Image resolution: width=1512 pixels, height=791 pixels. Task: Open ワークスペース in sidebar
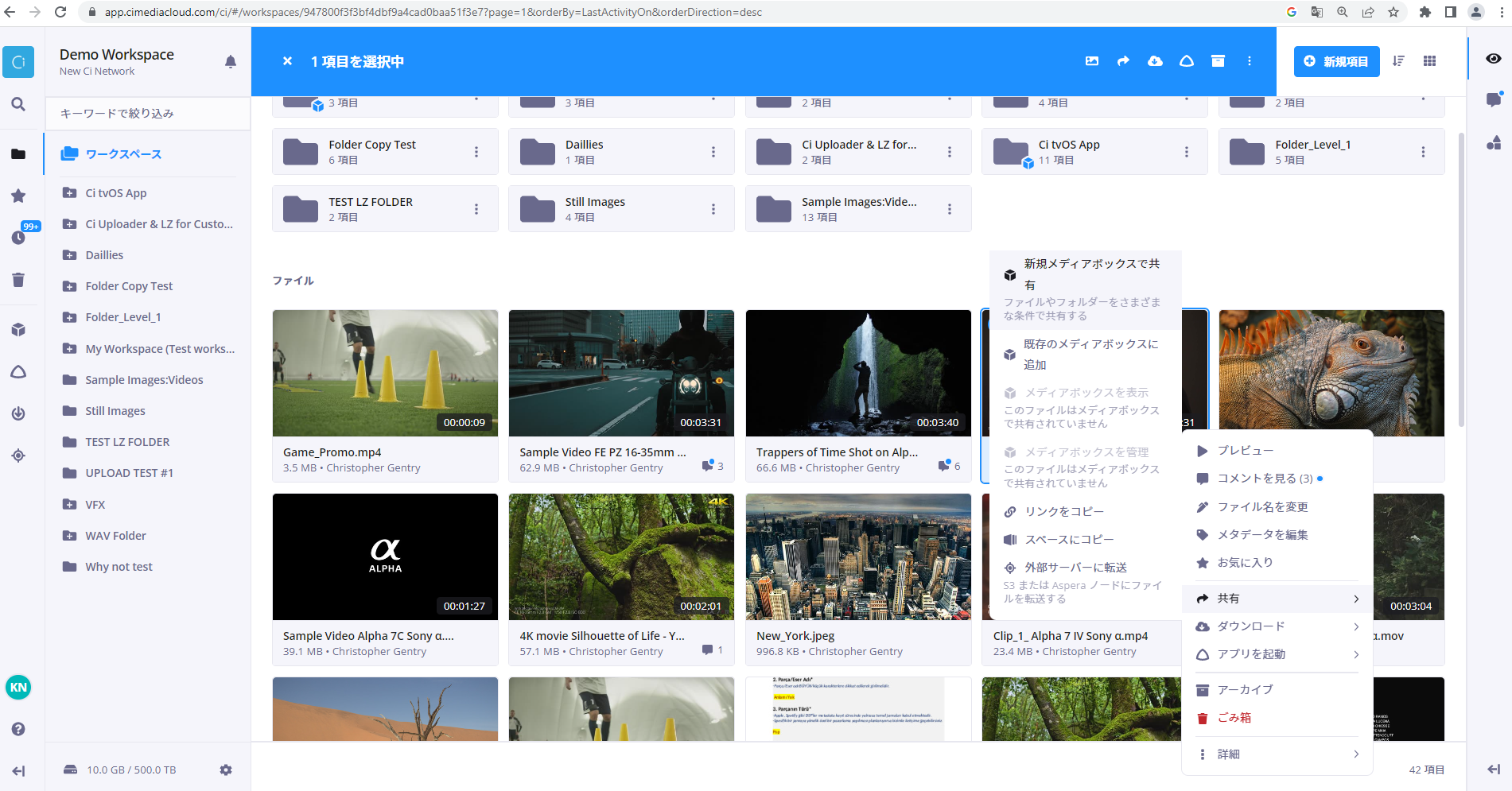(x=123, y=154)
